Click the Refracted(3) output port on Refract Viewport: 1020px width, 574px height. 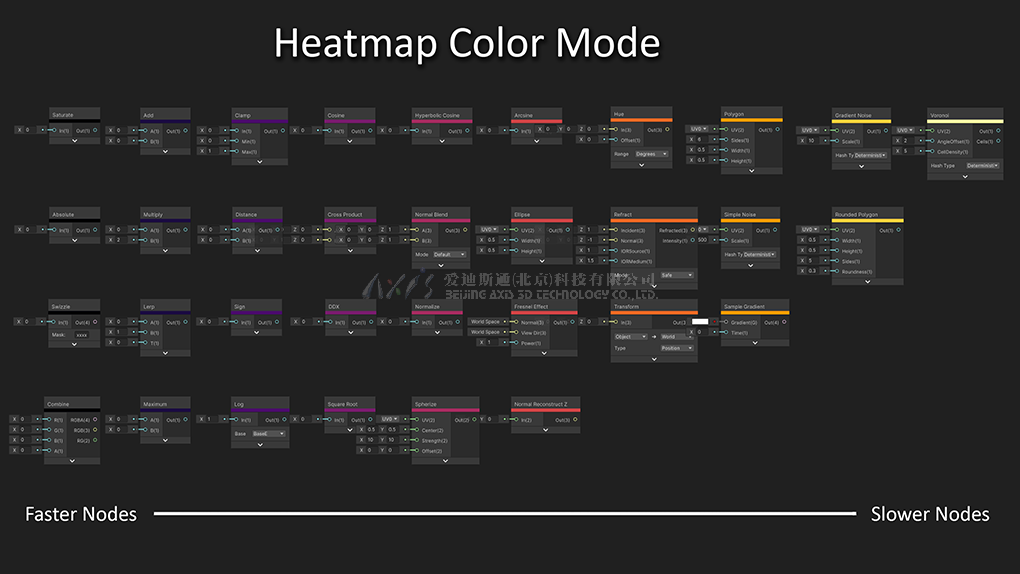693,230
